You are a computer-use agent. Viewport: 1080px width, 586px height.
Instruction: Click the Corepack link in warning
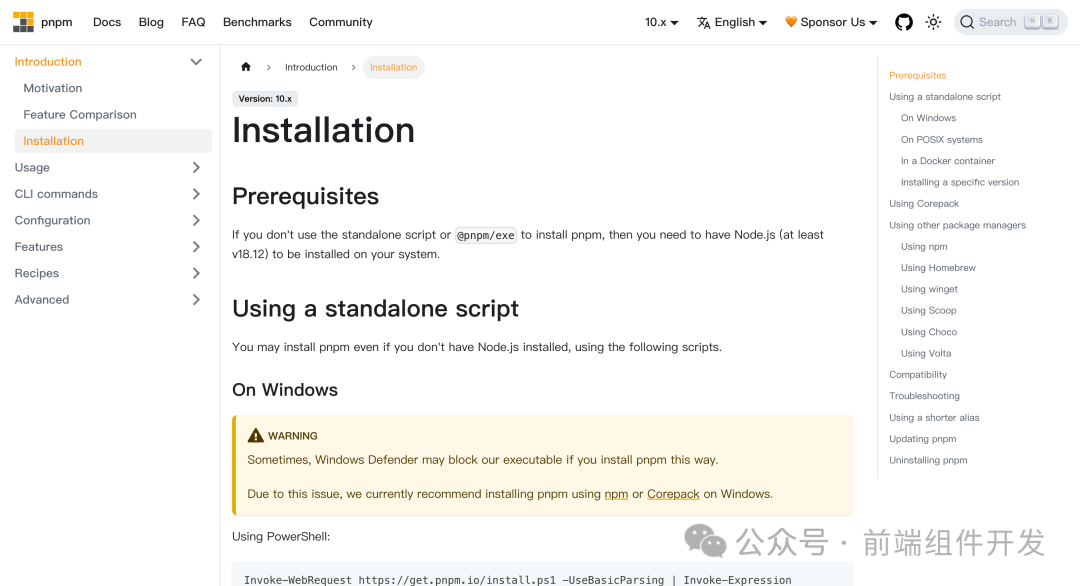point(673,494)
